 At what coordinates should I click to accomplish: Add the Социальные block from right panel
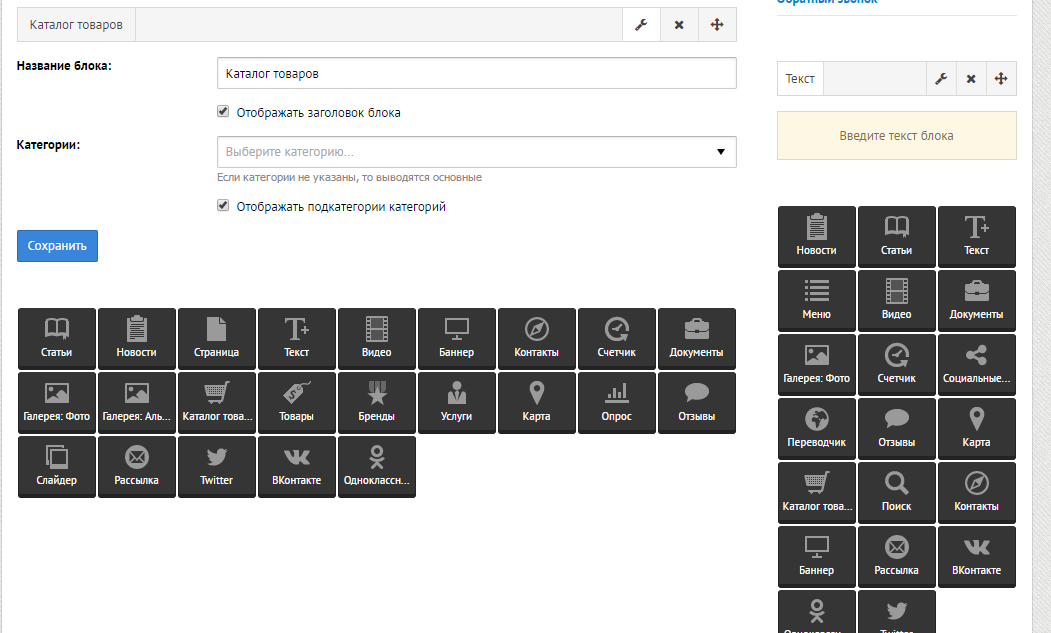coord(977,364)
